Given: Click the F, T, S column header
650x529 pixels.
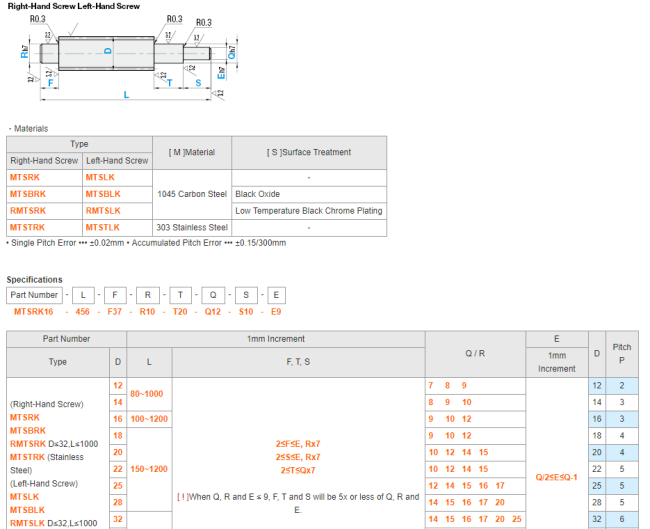Looking at the screenshot, I should [x=299, y=361].
